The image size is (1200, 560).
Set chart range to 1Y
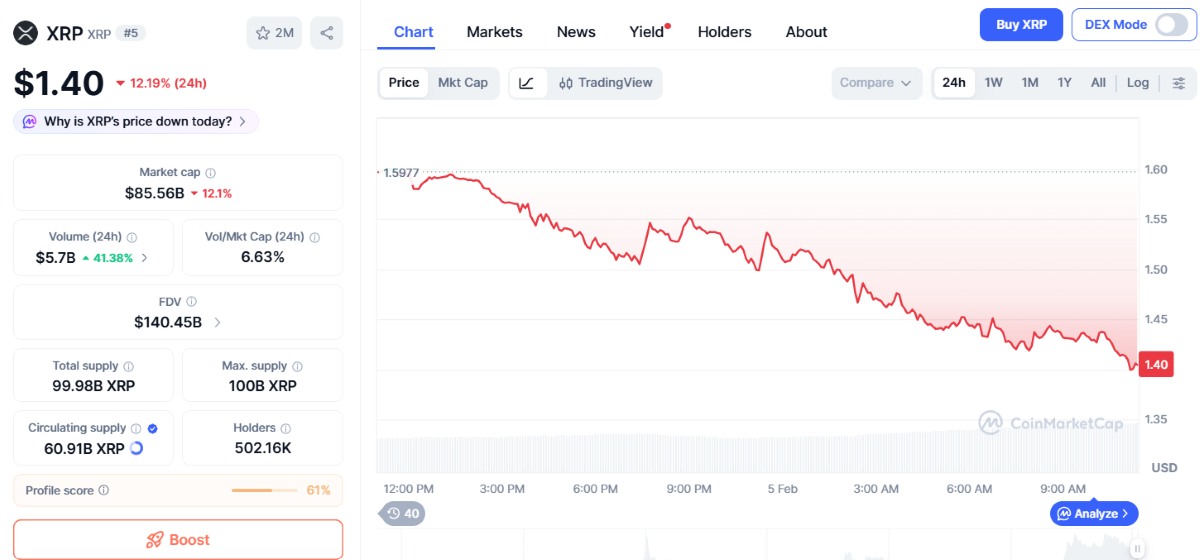(1064, 83)
